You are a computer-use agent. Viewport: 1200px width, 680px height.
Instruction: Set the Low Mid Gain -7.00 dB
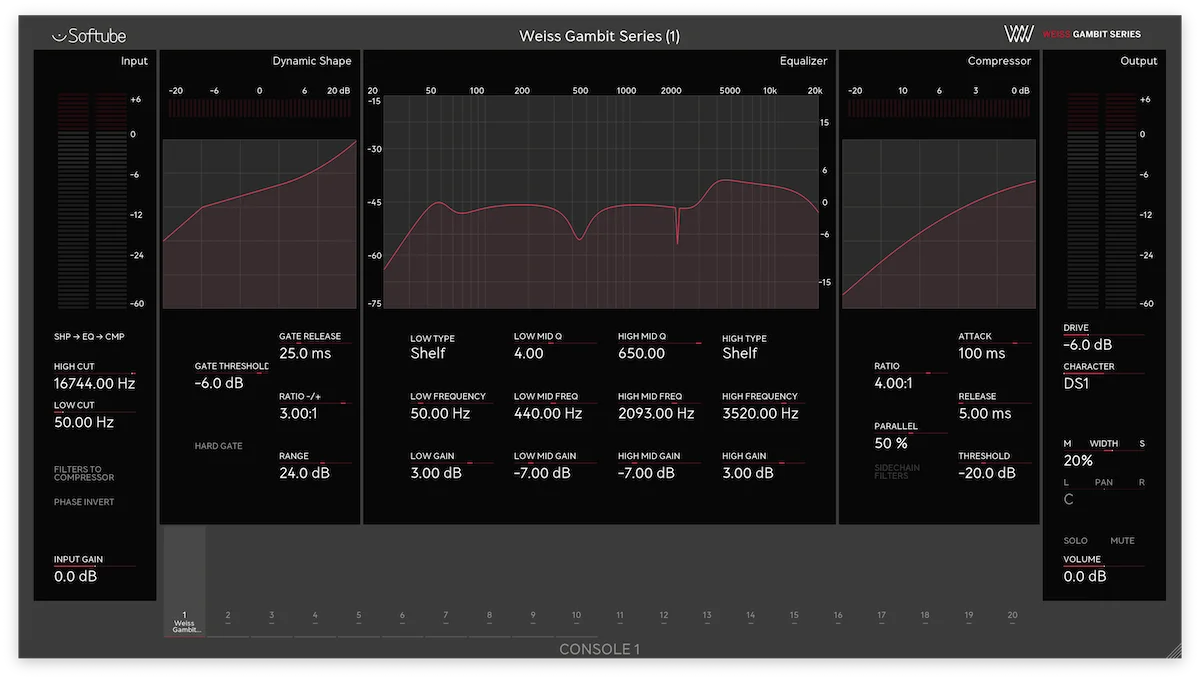(555, 466)
